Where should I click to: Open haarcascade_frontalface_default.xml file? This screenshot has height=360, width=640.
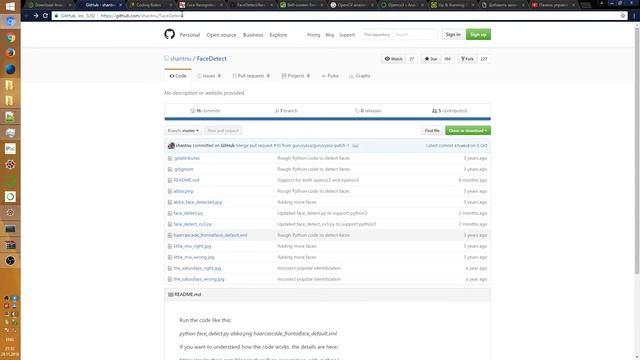coord(210,235)
